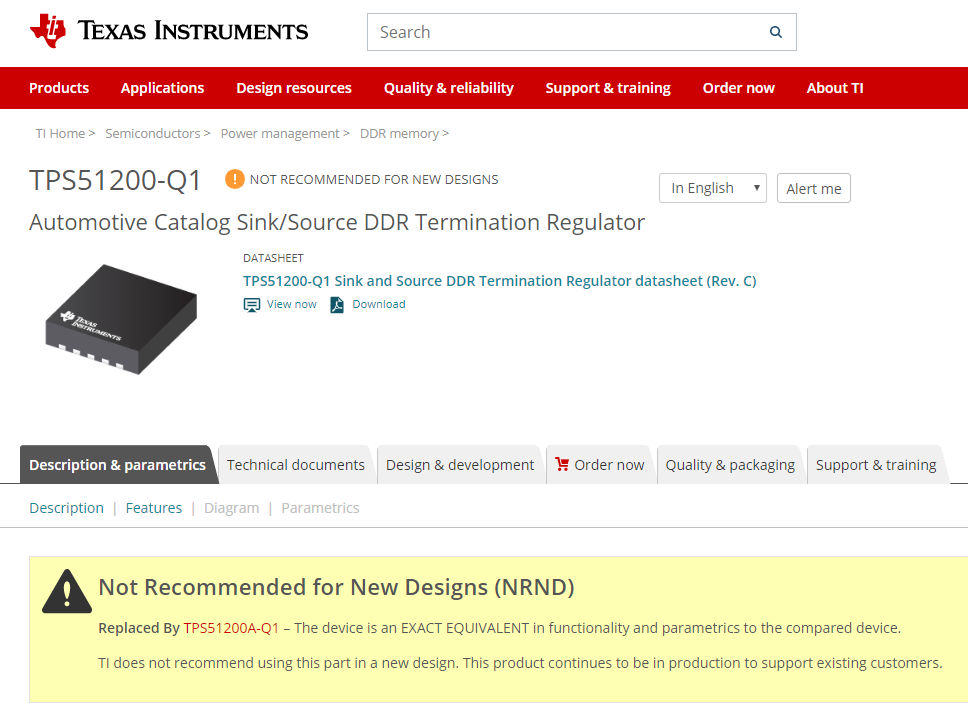Click the black warning triangle in yellow notice
The height and width of the screenshot is (713, 968).
67,591
